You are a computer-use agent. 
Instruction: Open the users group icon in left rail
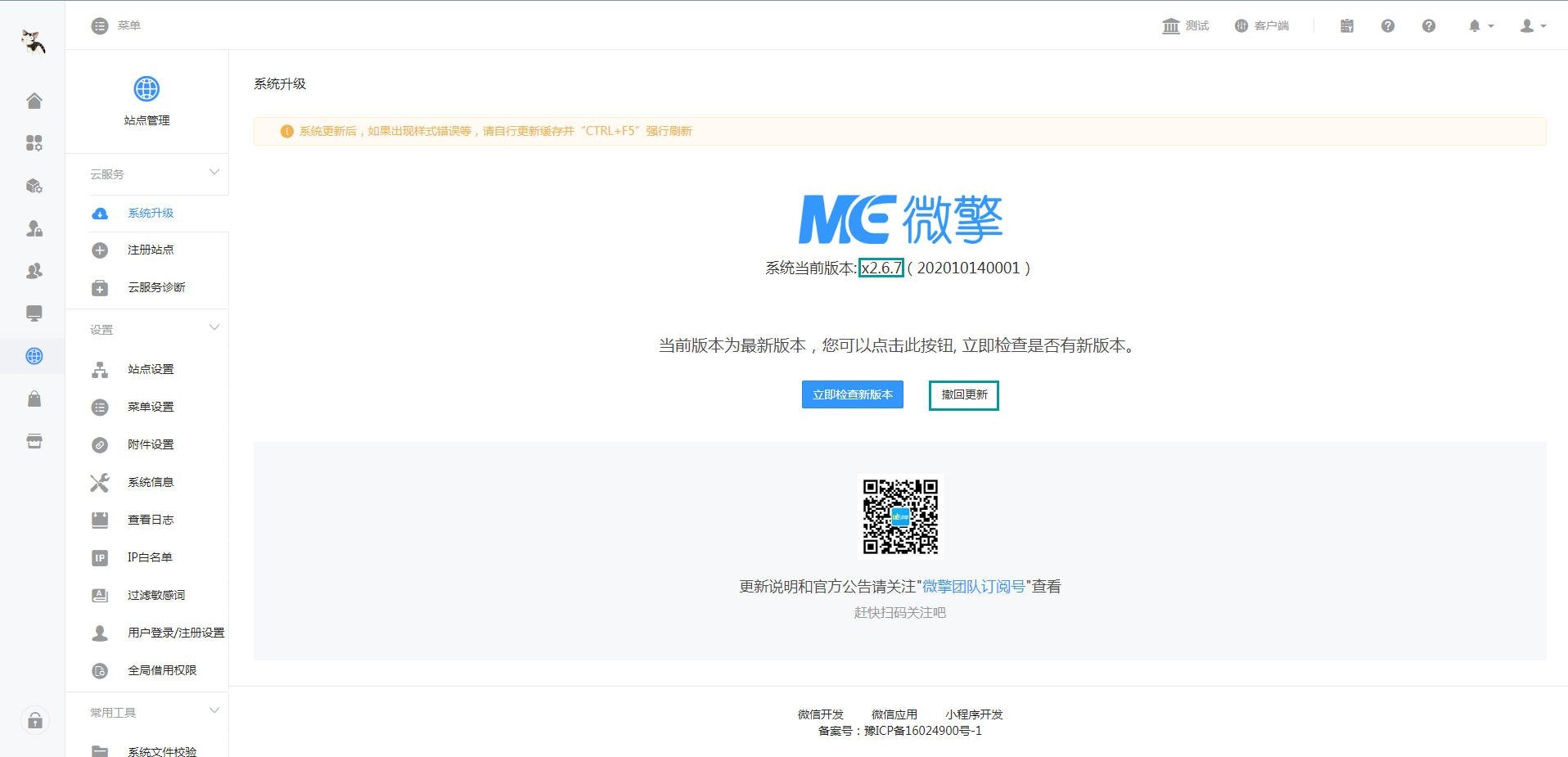[34, 271]
